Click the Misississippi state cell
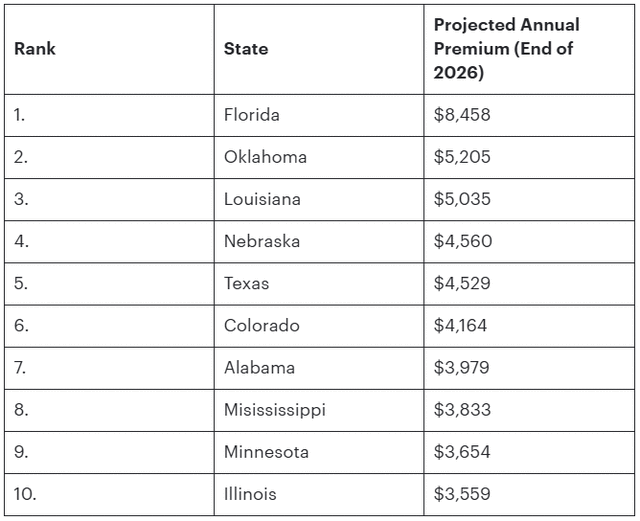Viewport: 640px width, 521px height. (275, 409)
